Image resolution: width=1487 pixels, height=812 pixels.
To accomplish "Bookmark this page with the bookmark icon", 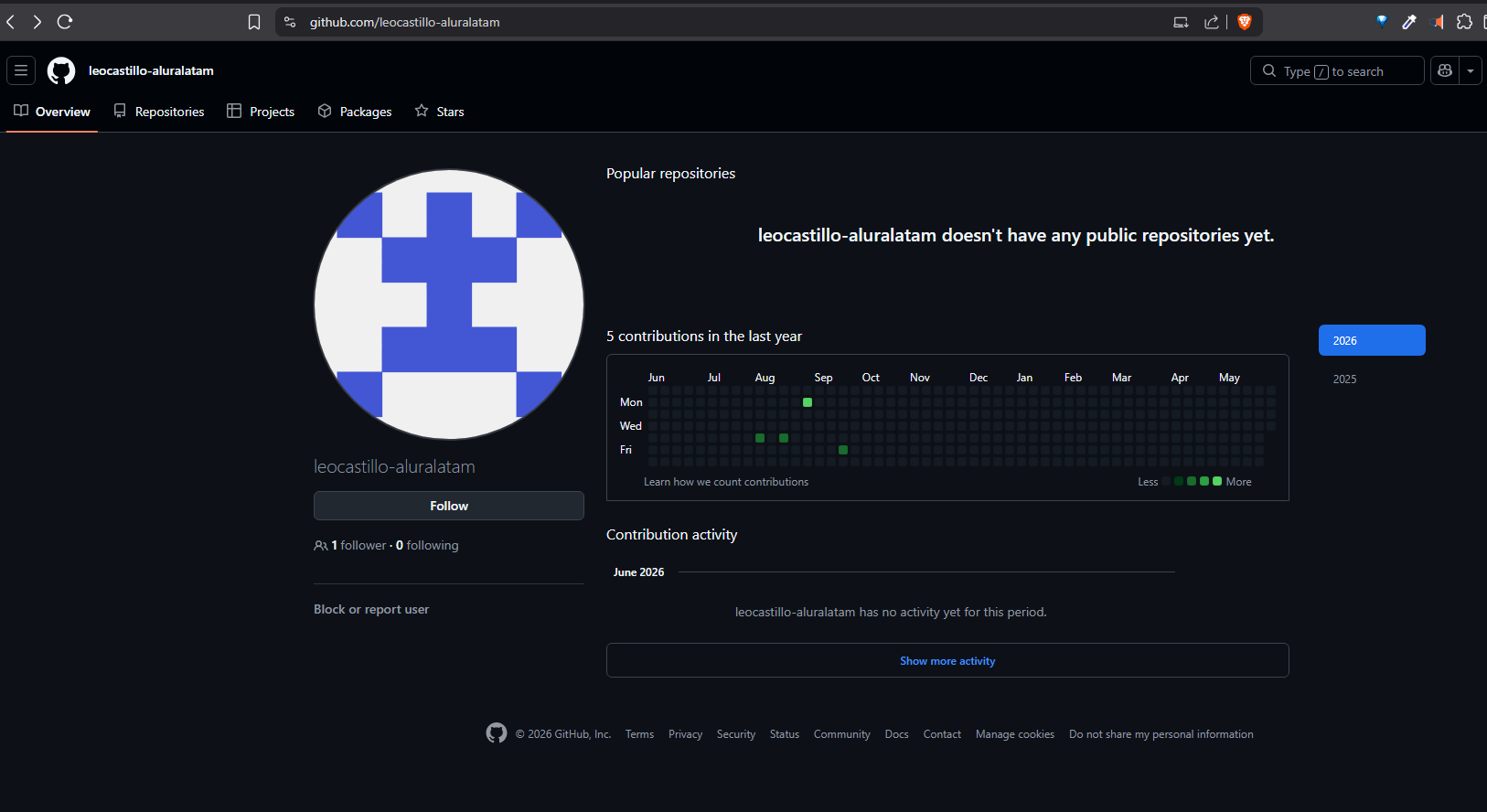I will click(x=254, y=22).
